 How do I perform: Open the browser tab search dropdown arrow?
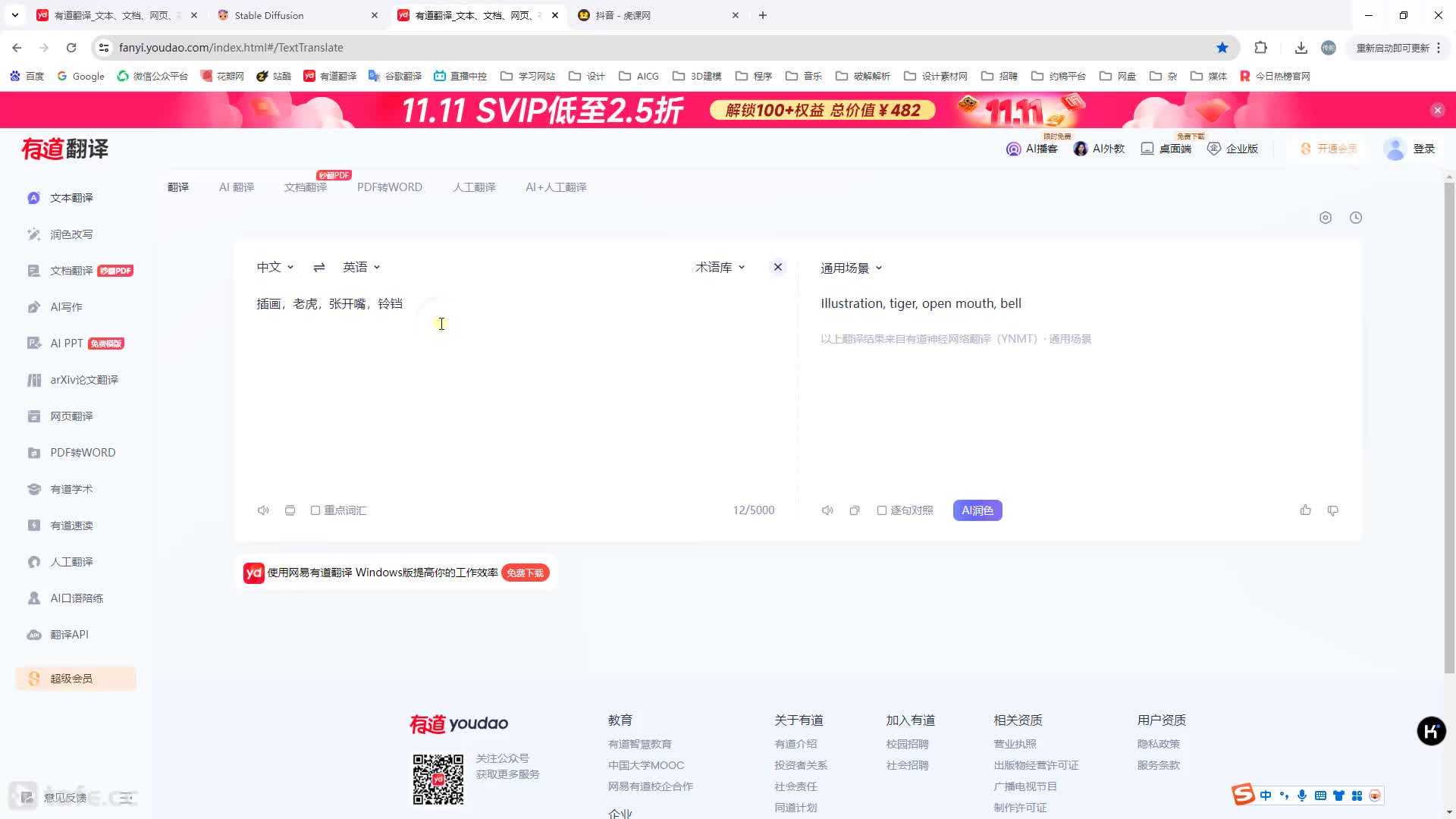pos(14,15)
